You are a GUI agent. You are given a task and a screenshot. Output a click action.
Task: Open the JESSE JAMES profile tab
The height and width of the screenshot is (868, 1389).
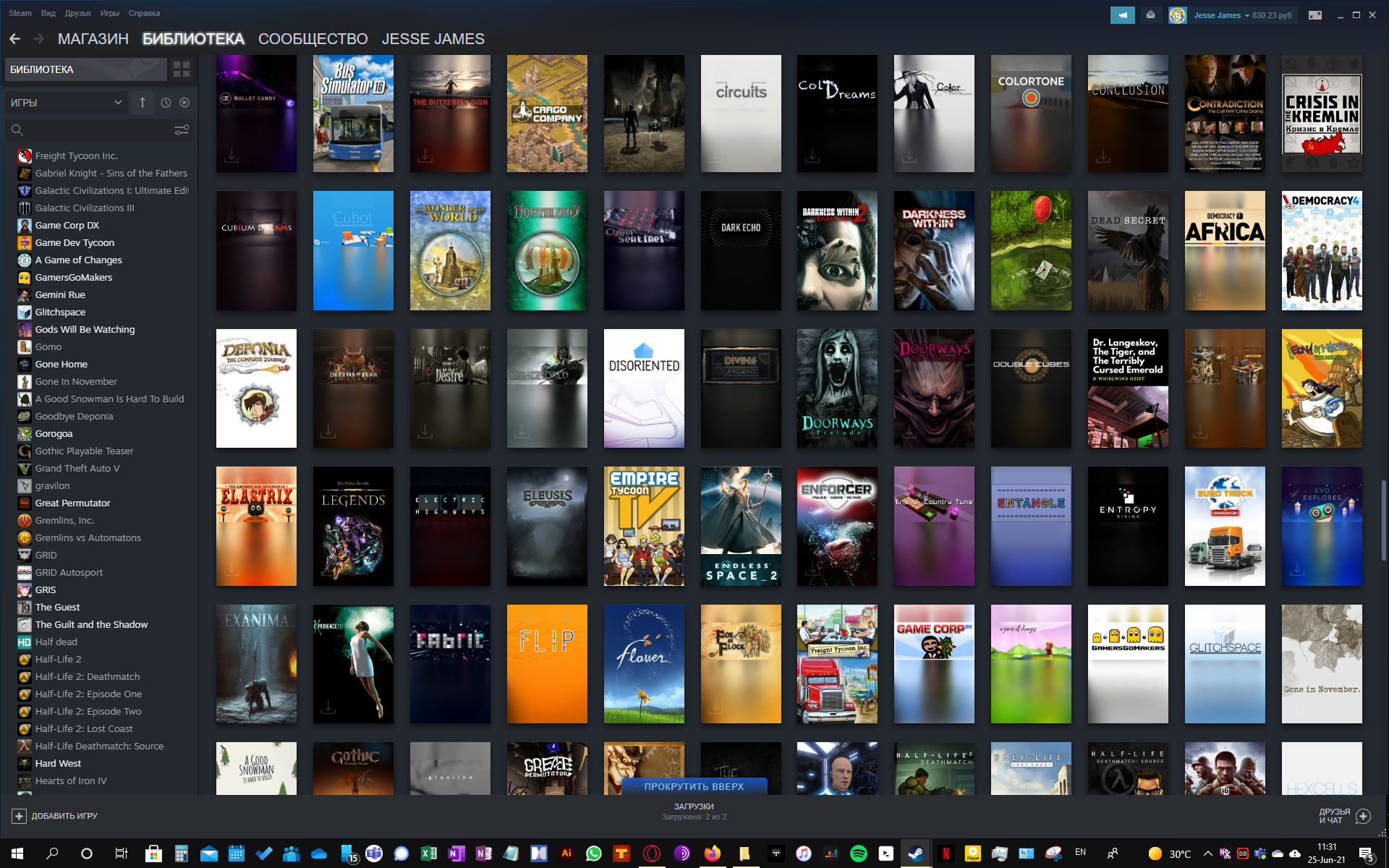(433, 39)
